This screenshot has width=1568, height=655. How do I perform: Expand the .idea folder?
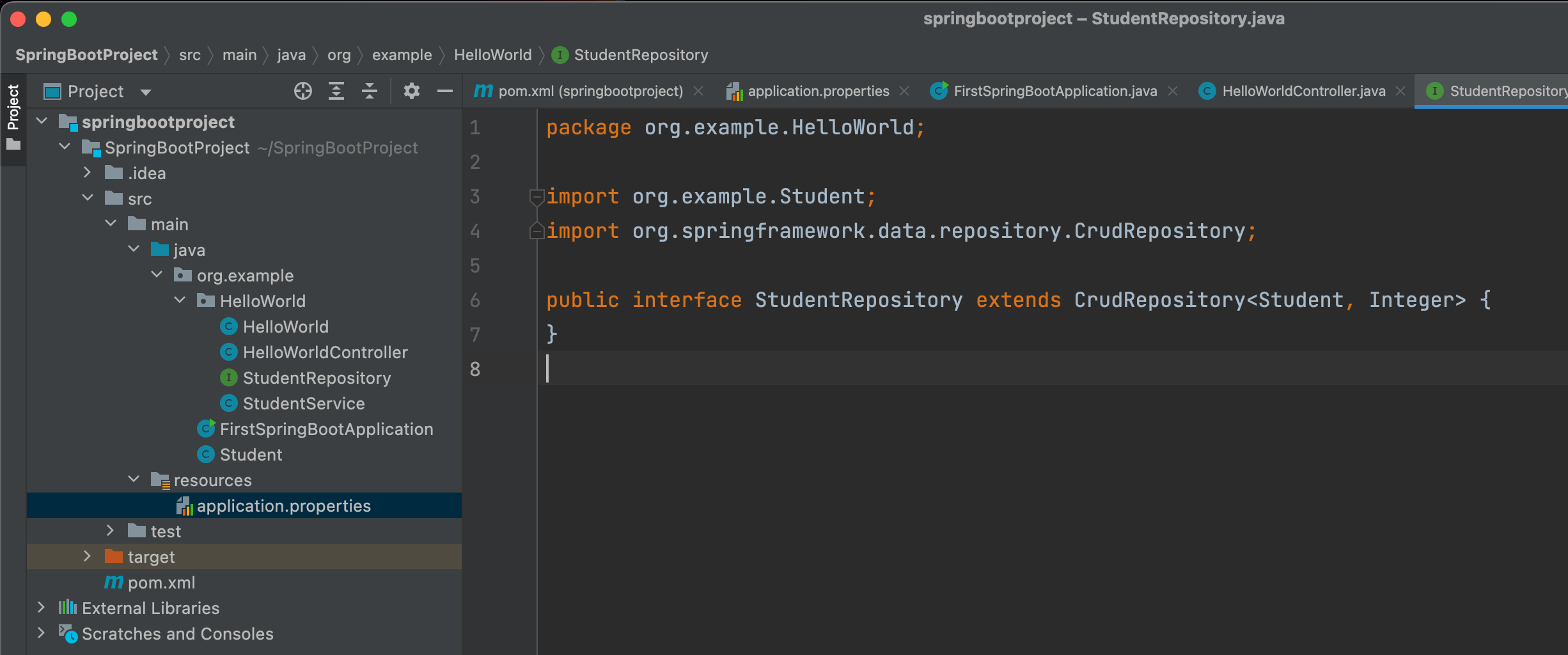(x=88, y=172)
